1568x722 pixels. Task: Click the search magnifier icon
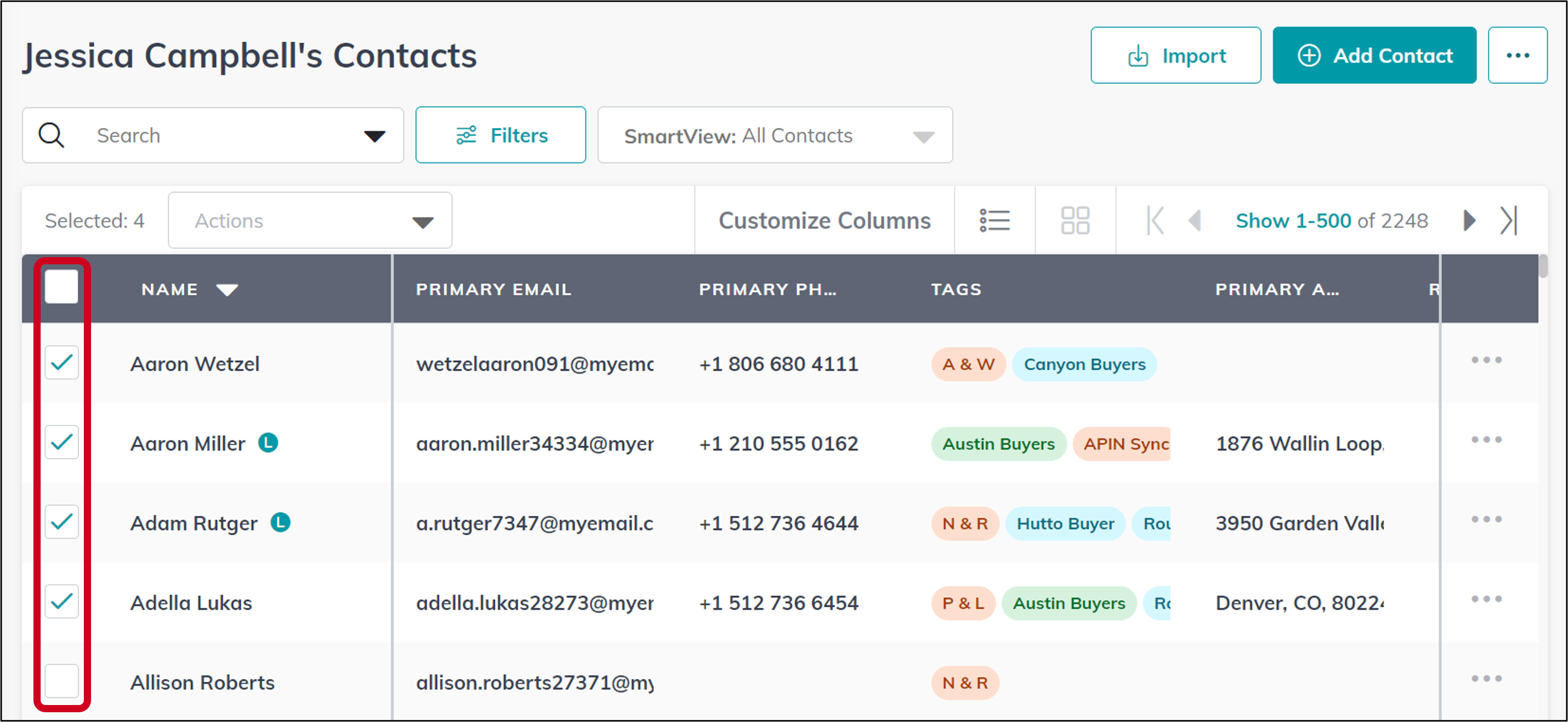point(52,135)
